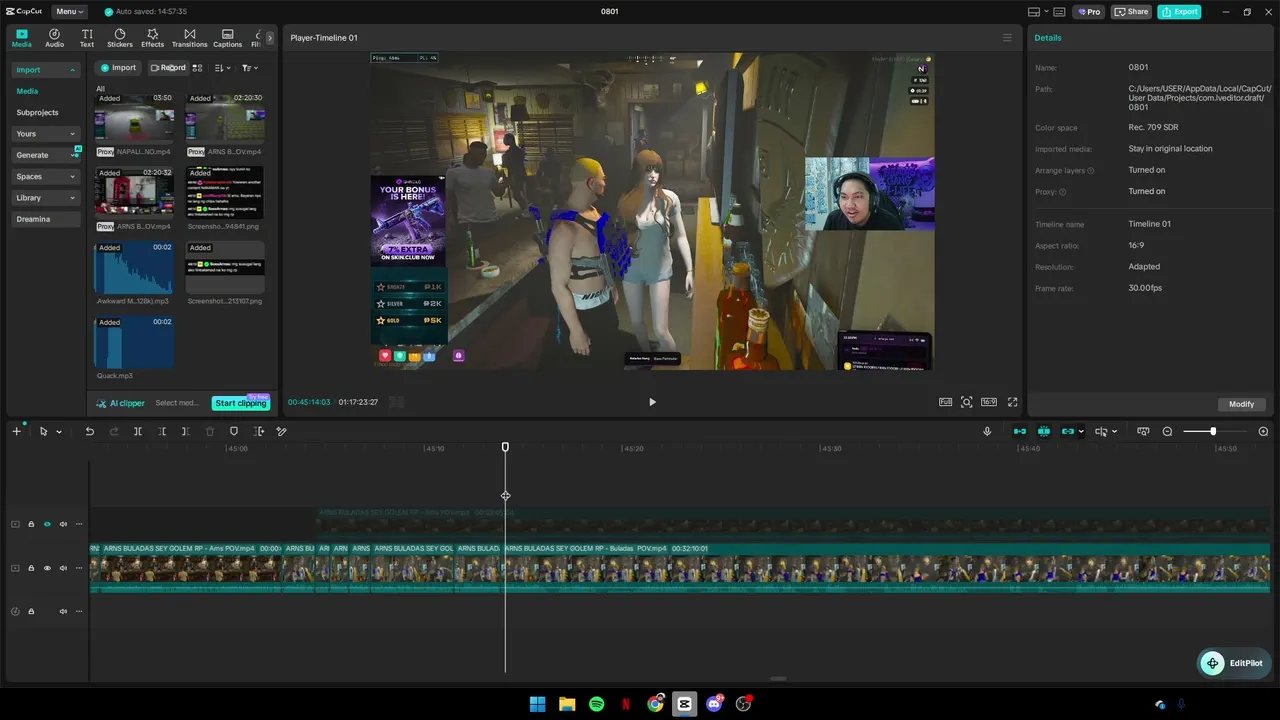
Task: Toggle auto snapping in timeline
Action: 1044,431
